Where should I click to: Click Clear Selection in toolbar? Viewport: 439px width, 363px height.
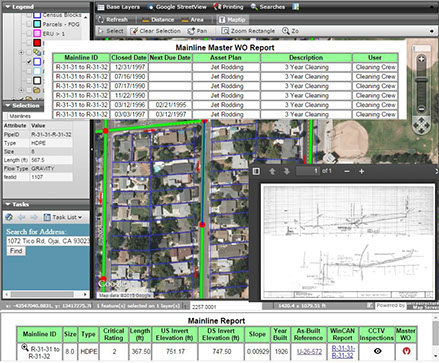click(155, 31)
